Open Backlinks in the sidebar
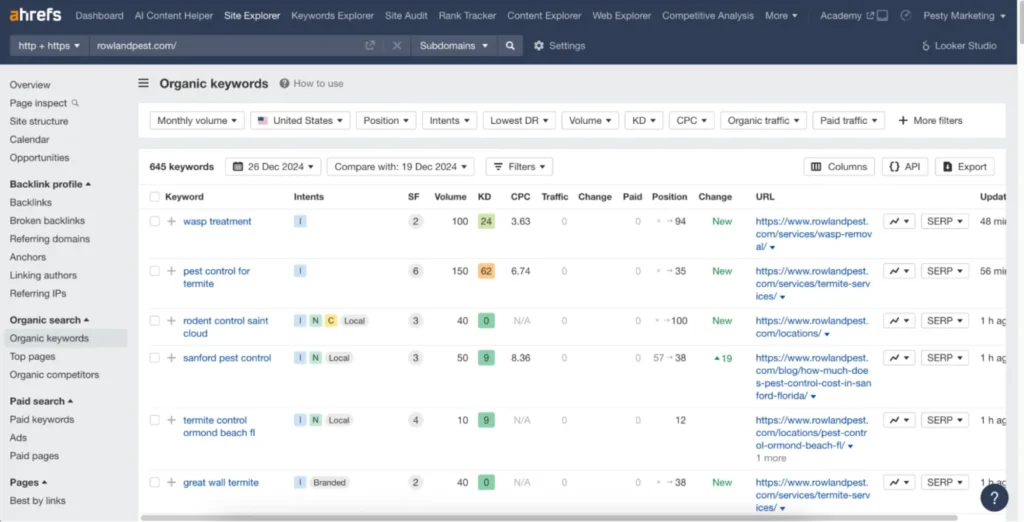The width and height of the screenshot is (1024, 522). click(31, 203)
